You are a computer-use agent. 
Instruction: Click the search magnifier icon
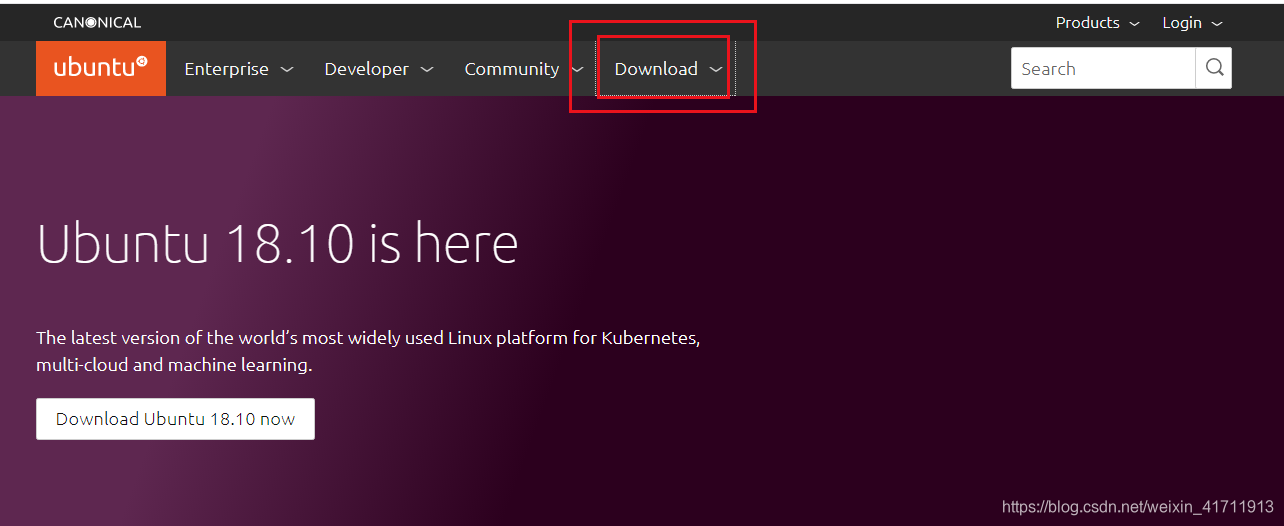point(1214,68)
